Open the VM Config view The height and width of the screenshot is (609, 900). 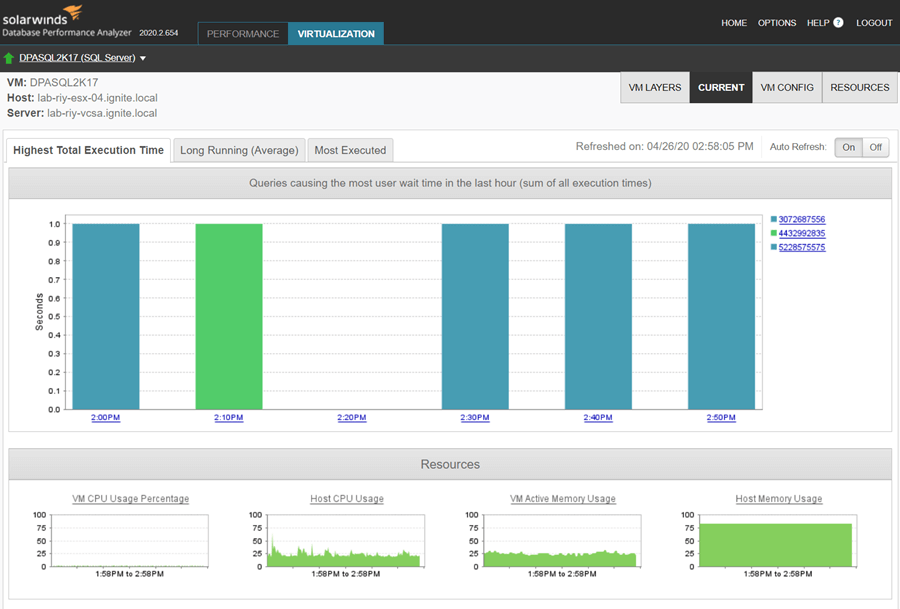[787, 87]
